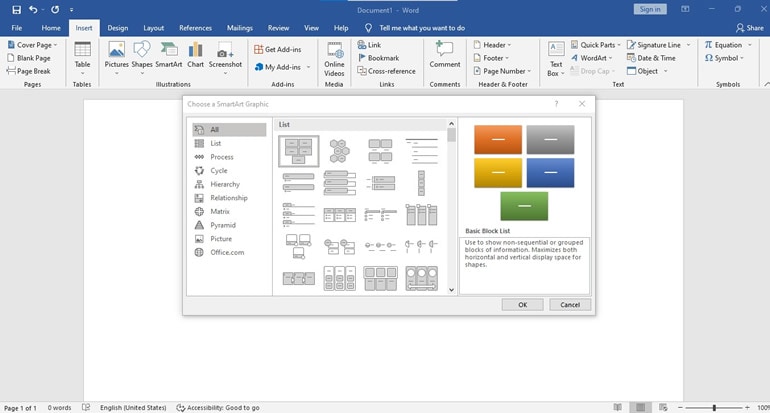Click the help question mark in dialog
770x413 pixels.
tap(556, 104)
